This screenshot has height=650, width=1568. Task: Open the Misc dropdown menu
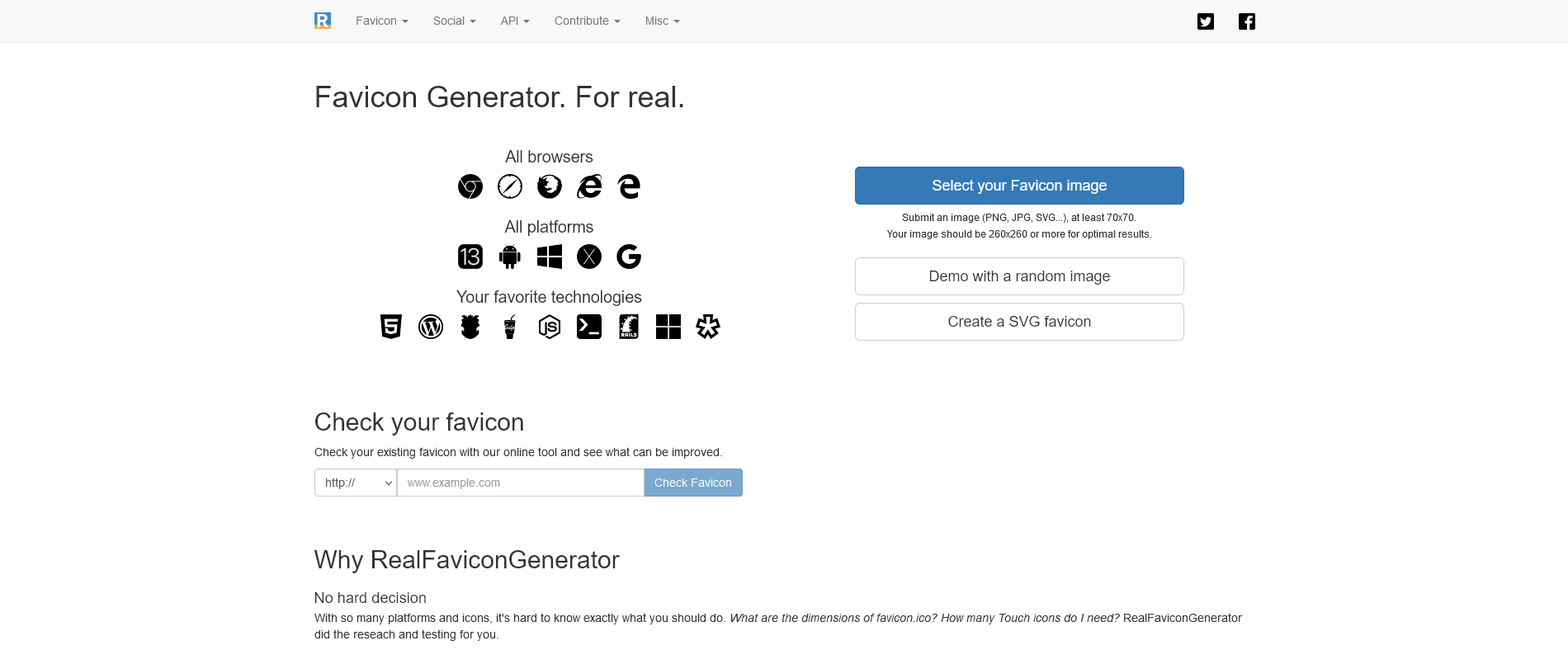pyautogui.click(x=663, y=21)
